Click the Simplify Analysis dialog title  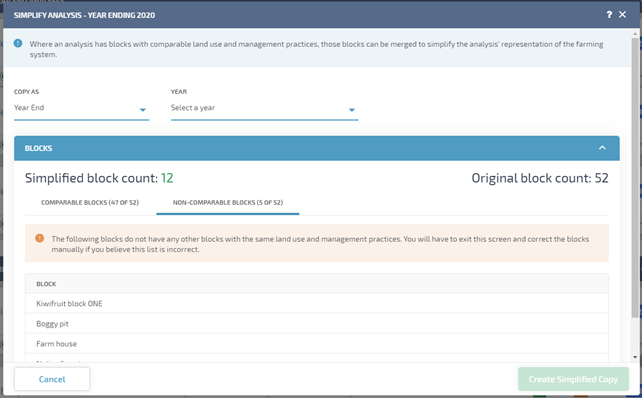coord(84,15)
